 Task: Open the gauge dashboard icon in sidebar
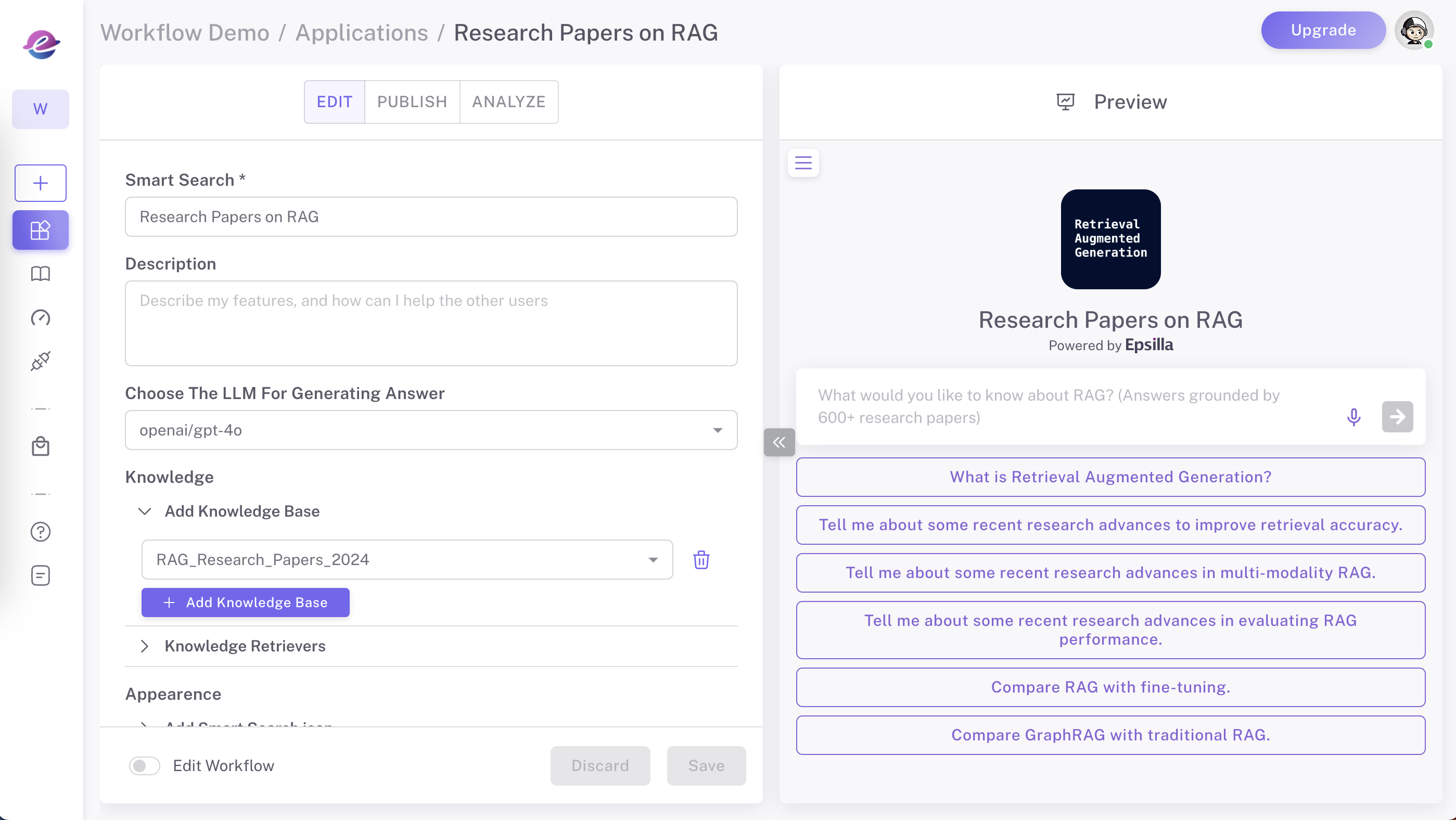coord(40,317)
